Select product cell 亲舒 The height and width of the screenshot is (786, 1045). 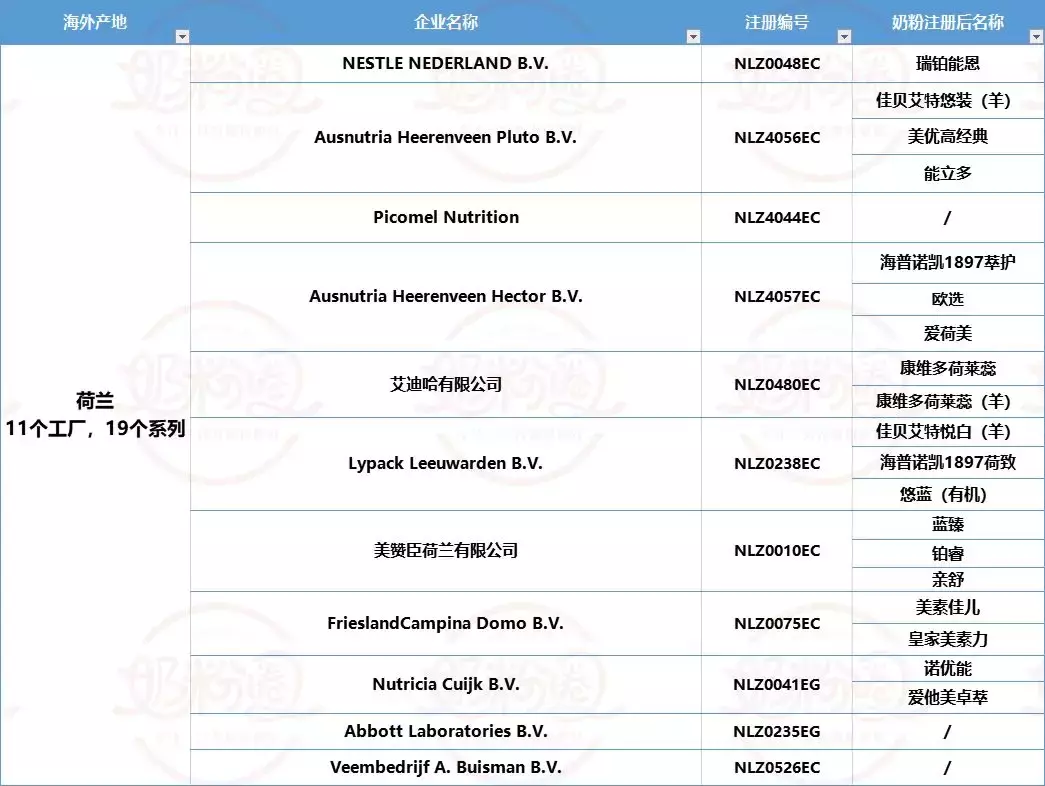click(948, 579)
